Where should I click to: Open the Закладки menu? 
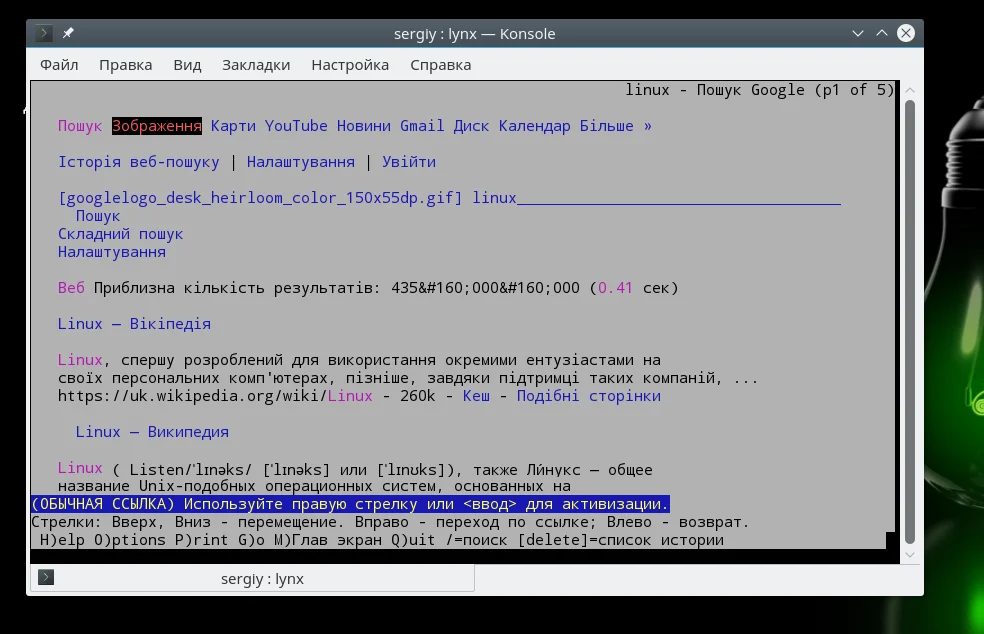[x=256, y=65]
